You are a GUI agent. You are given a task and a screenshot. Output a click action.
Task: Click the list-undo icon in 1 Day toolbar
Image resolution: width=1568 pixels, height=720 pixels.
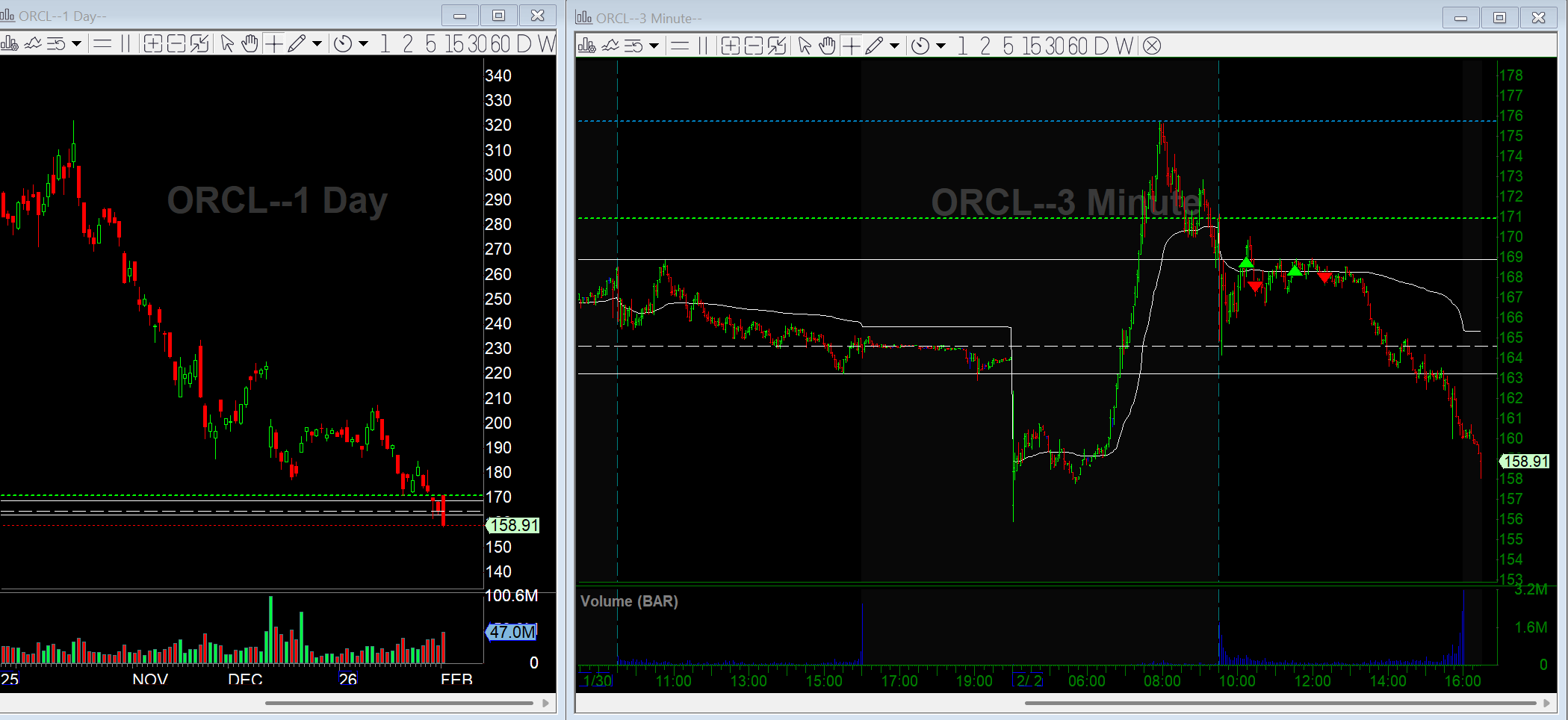56,44
